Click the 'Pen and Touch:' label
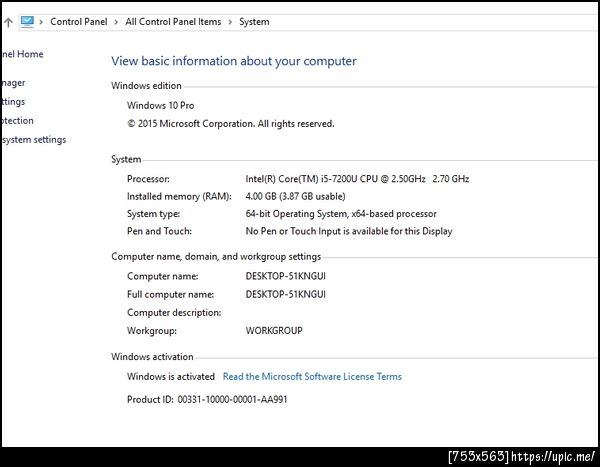 click(x=159, y=231)
